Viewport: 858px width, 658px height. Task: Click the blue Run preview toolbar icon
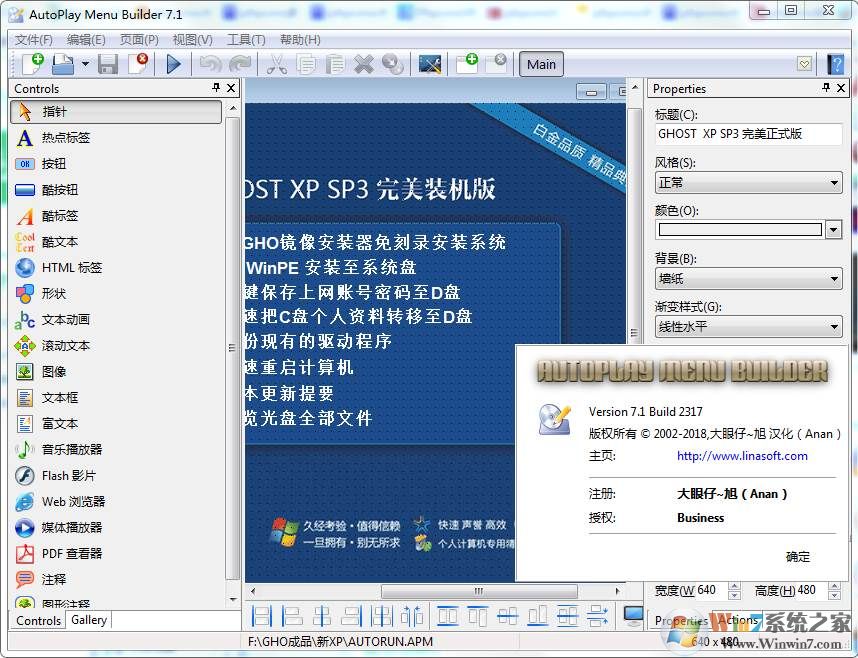(173, 63)
